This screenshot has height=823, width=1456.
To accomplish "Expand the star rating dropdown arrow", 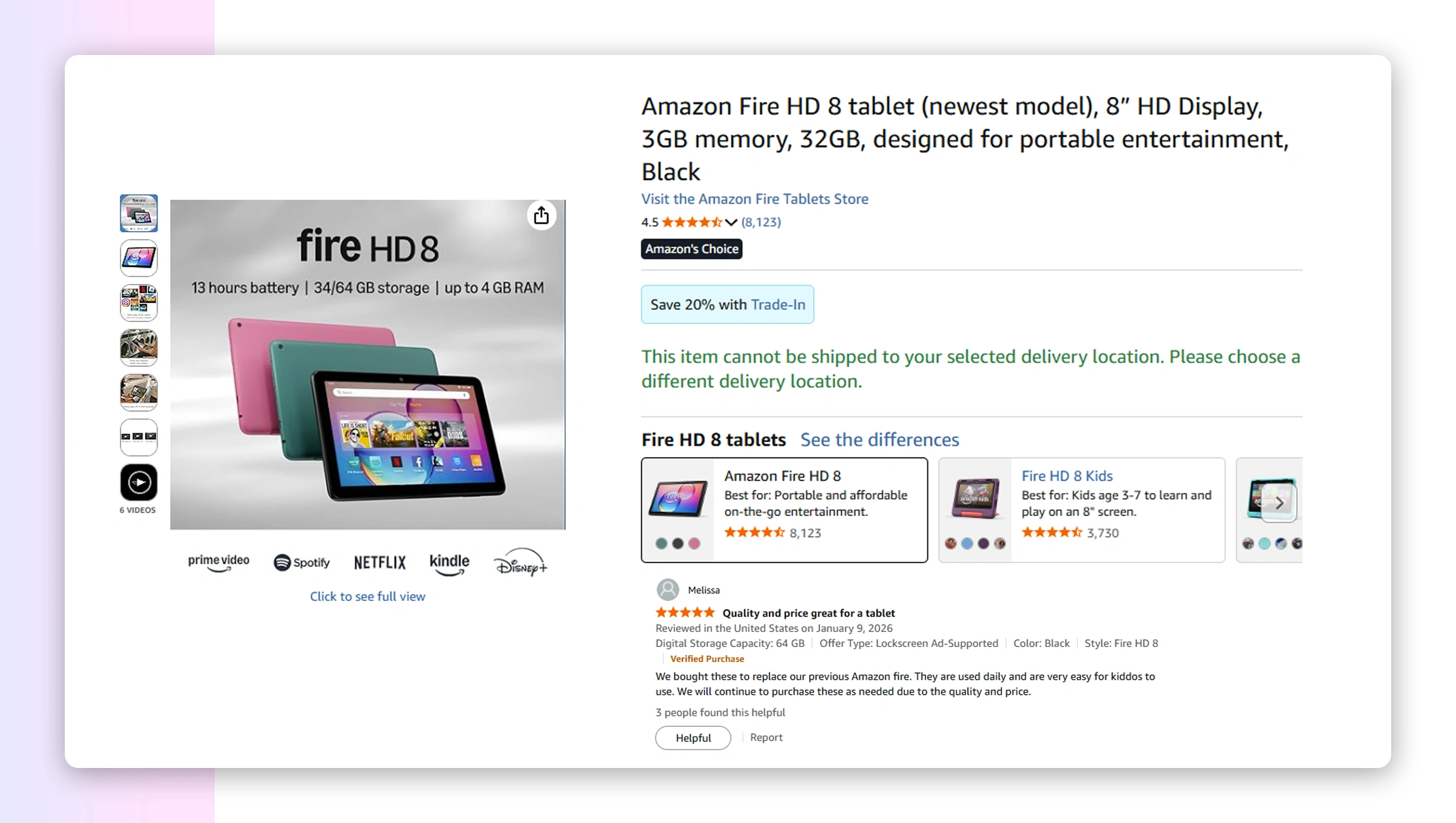I will pyautogui.click(x=731, y=223).
